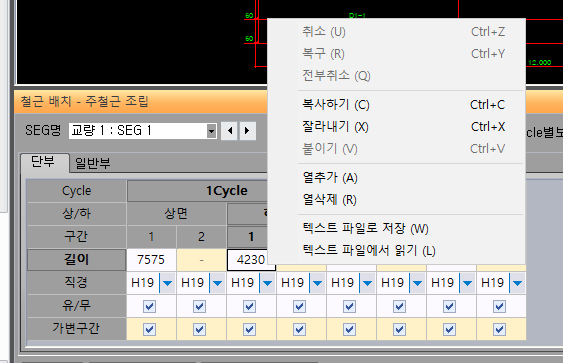Open 직경 dropdown in seventh column

click(467, 283)
